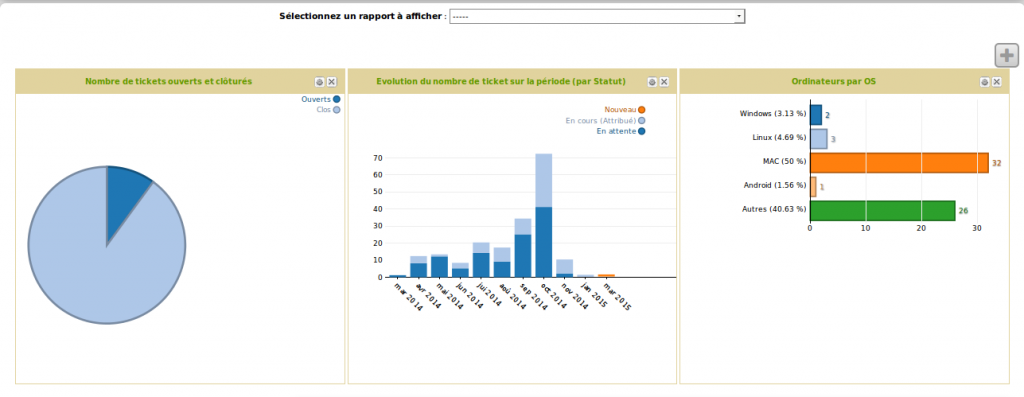Click the 'oct 2014' axis label
The image size is (1024, 397).
click(x=553, y=297)
